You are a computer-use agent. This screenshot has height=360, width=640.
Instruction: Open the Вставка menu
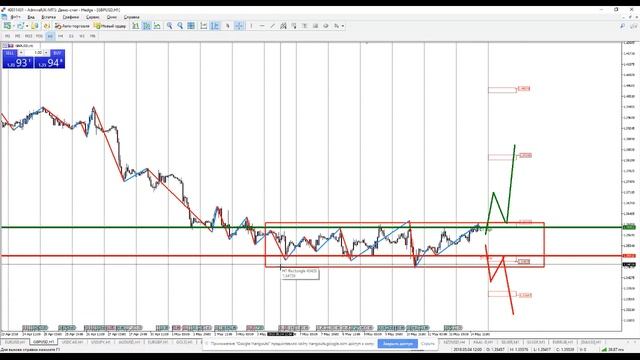pyautogui.click(x=49, y=17)
